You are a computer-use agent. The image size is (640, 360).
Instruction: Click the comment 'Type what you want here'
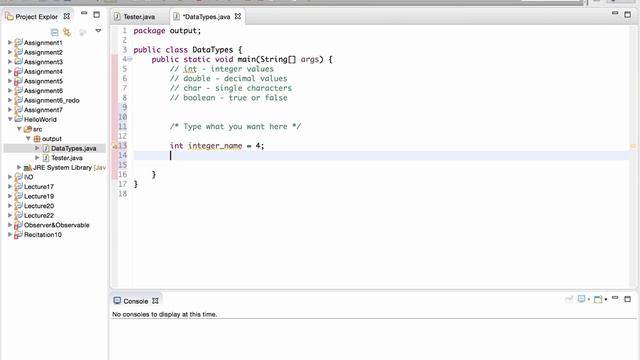pos(235,127)
